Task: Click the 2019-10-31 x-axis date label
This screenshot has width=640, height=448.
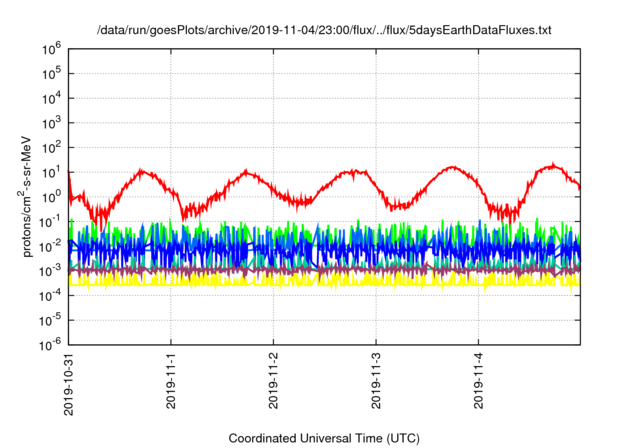Action: (x=69, y=383)
